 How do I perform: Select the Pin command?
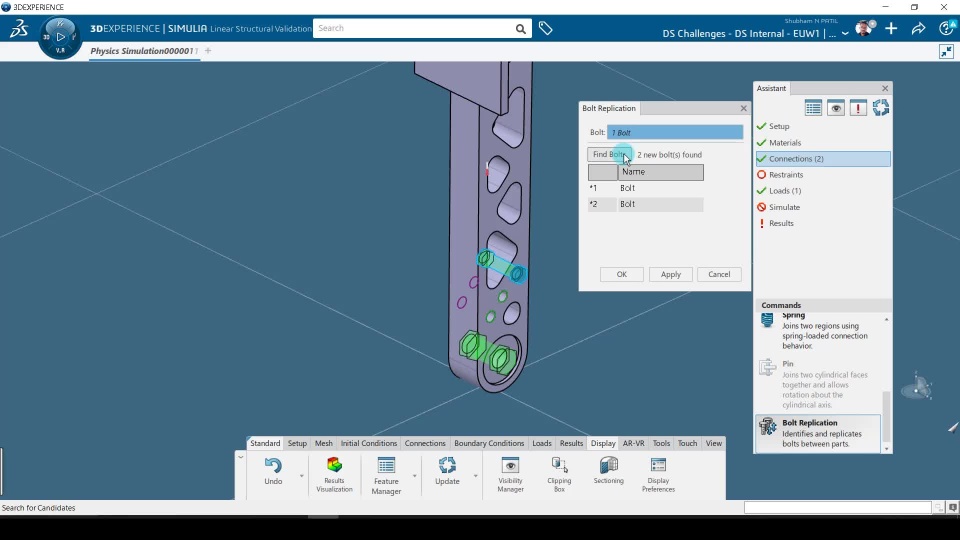[x=820, y=384]
